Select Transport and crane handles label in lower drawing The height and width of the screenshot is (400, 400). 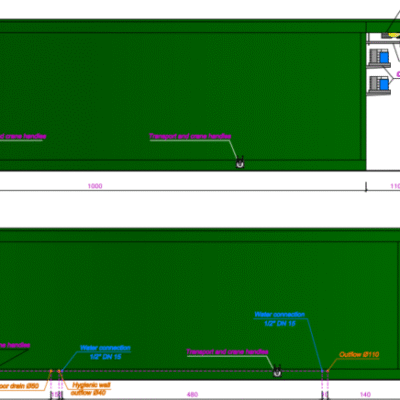coord(227,352)
